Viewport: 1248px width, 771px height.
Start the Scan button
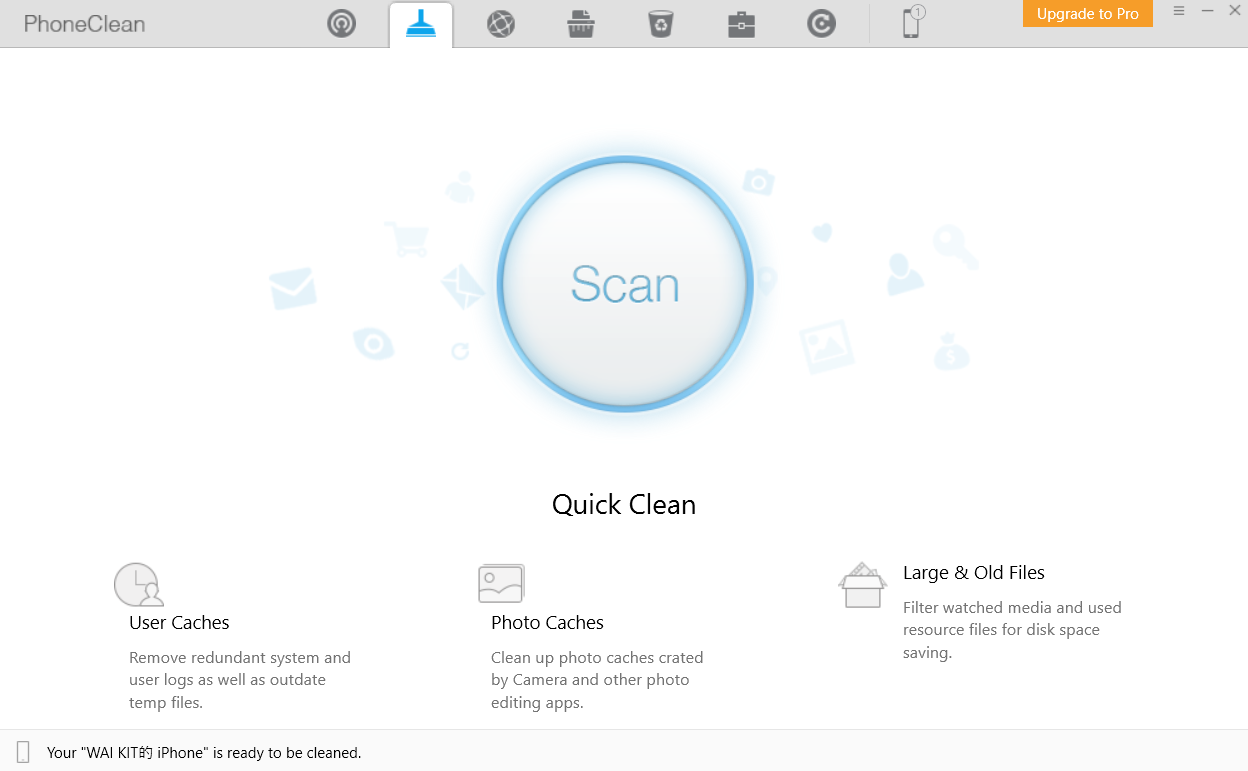click(x=625, y=284)
